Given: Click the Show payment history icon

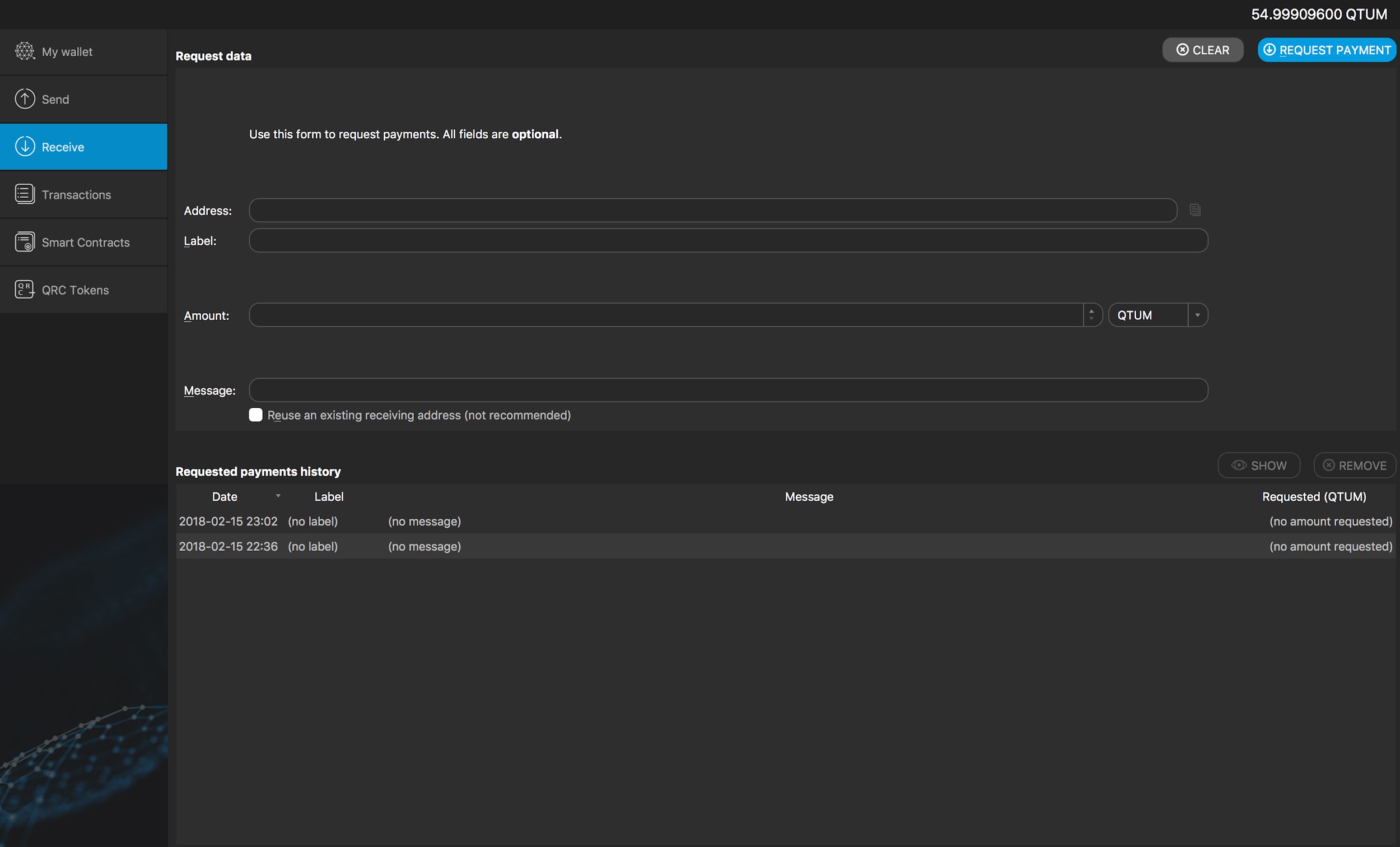Looking at the screenshot, I should [x=1239, y=465].
